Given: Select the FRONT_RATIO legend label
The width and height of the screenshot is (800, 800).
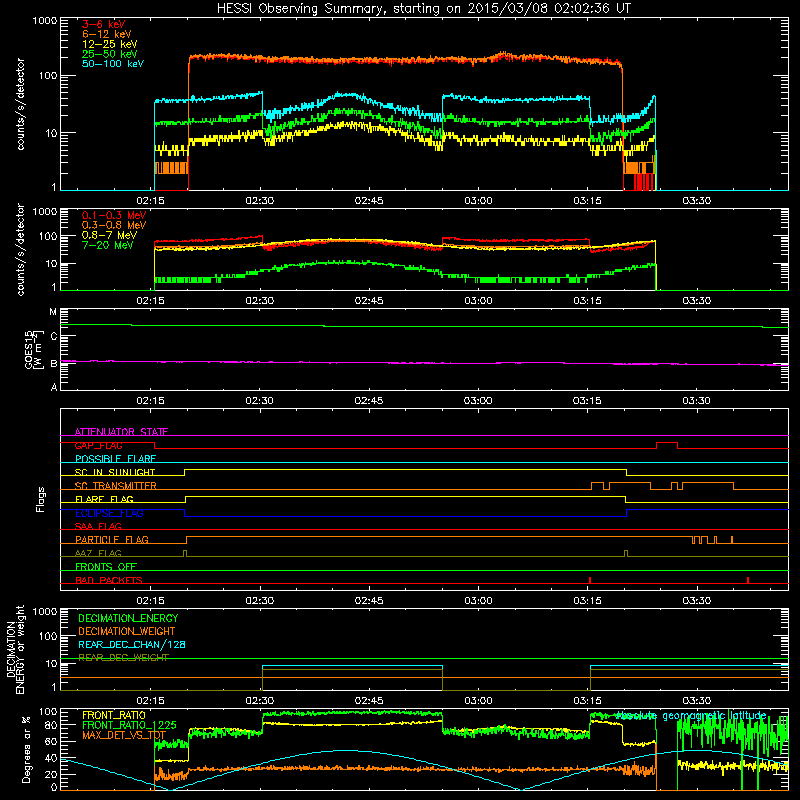Looking at the screenshot, I should [114, 715].
